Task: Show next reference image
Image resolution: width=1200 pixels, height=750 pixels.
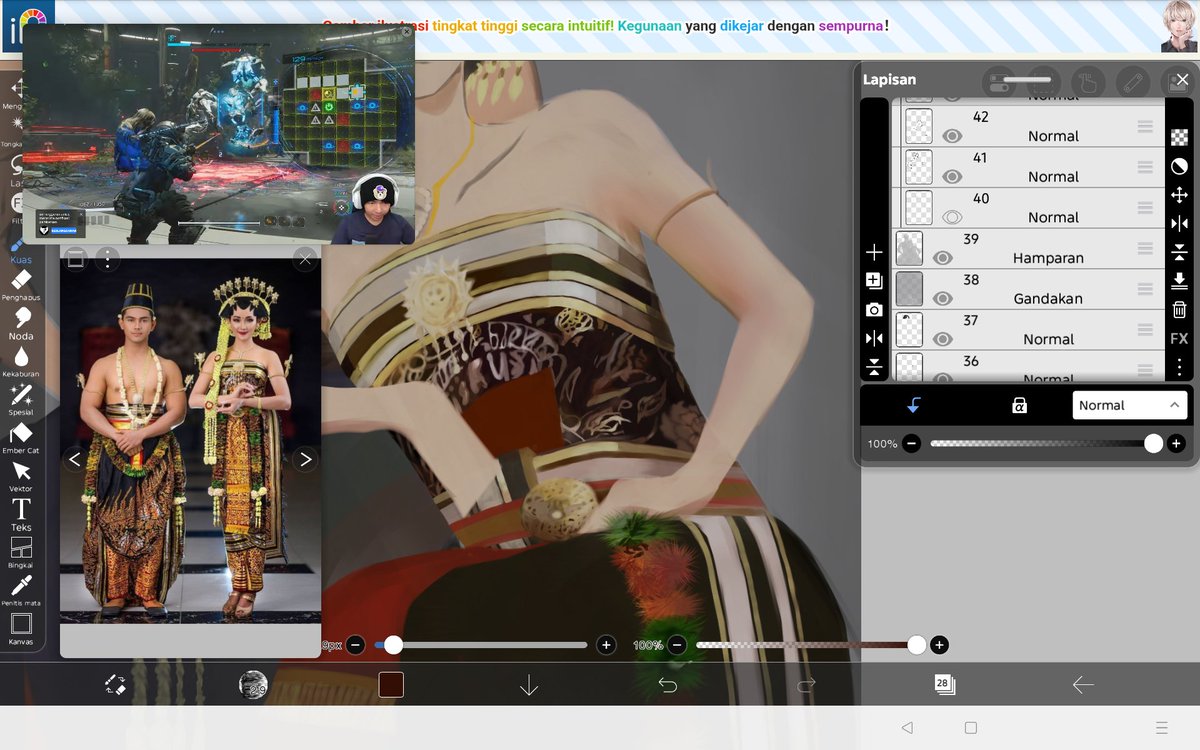Action: [x=306, y=460]
